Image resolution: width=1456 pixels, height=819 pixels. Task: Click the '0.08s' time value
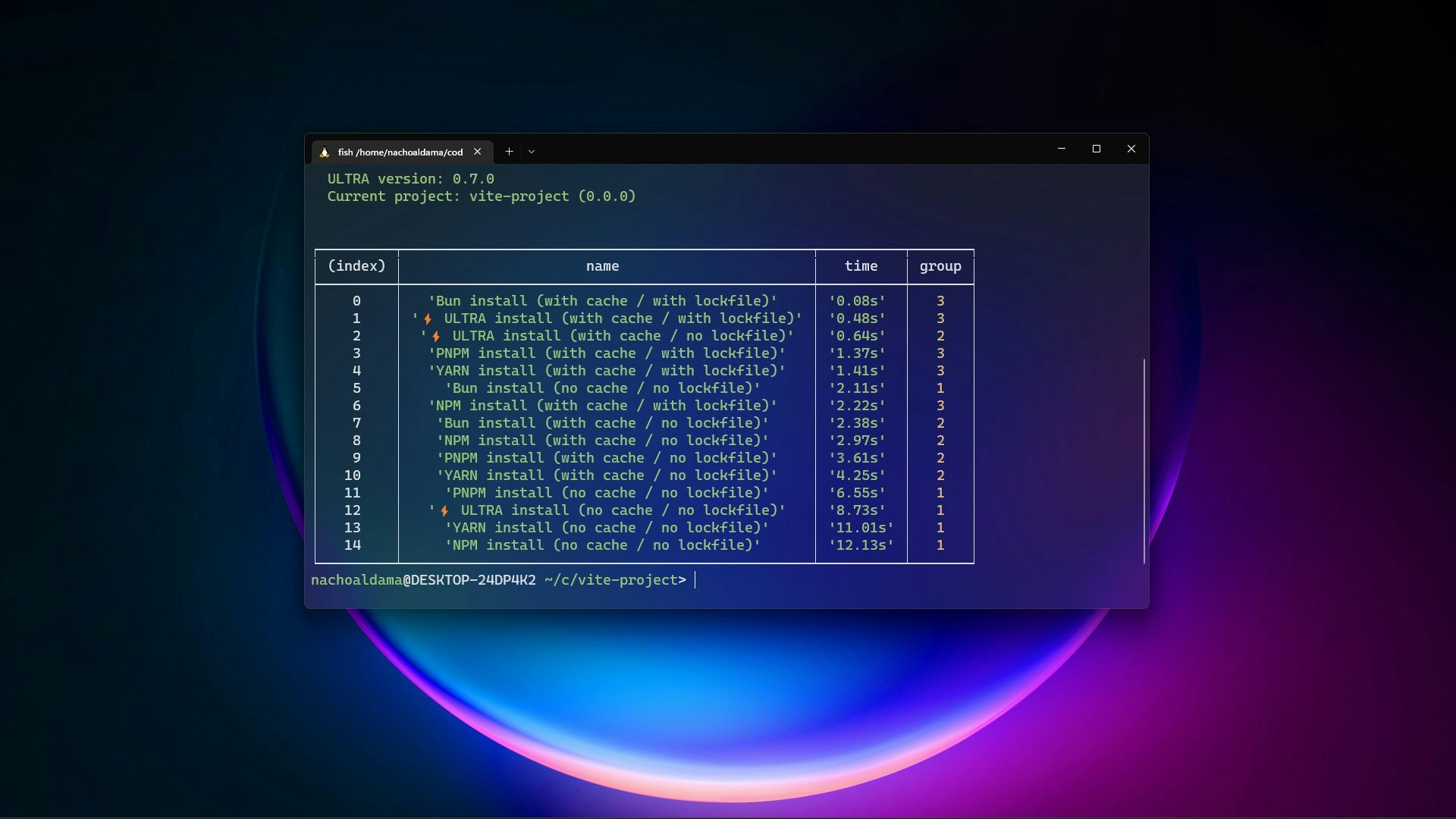857,301
